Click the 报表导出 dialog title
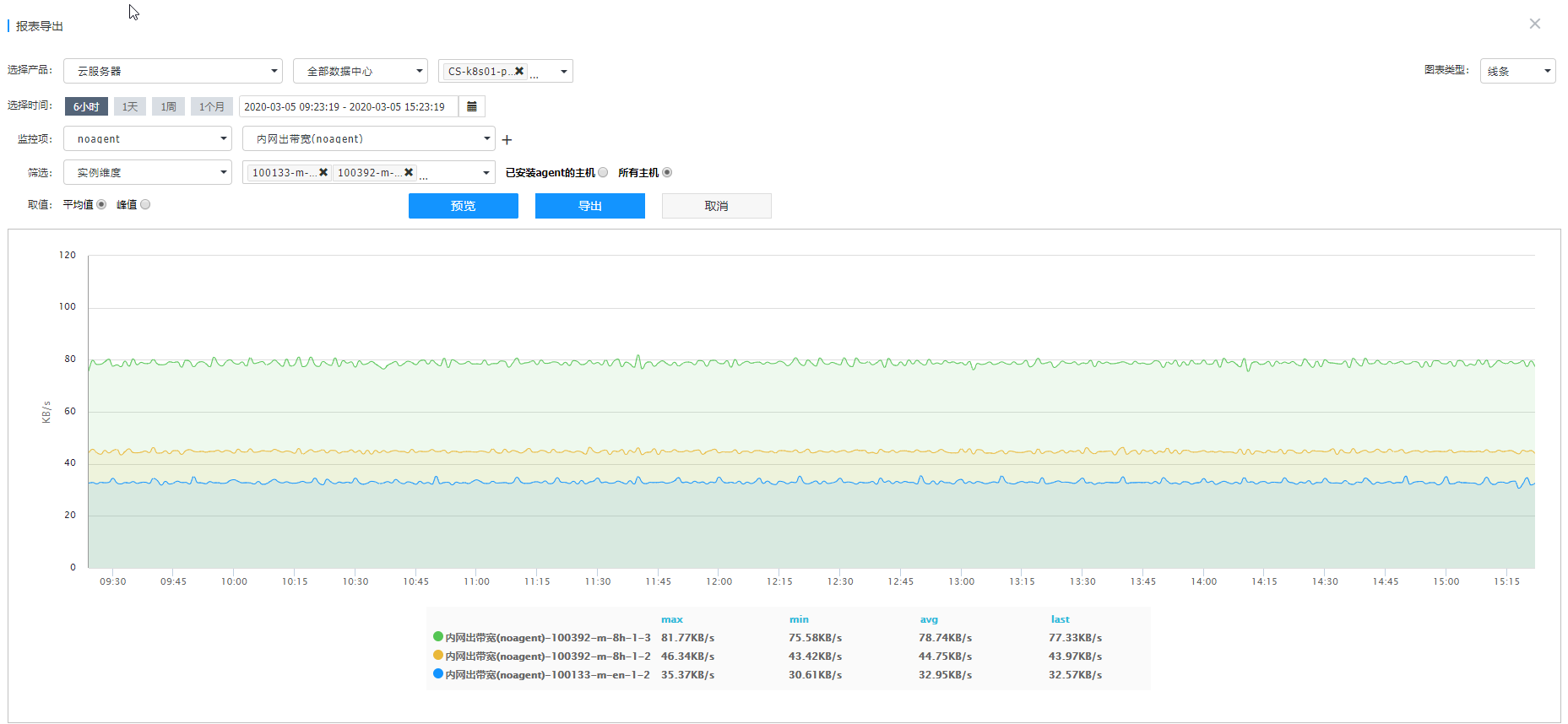Screen dimensions: 1568x724 pos(40,26)
